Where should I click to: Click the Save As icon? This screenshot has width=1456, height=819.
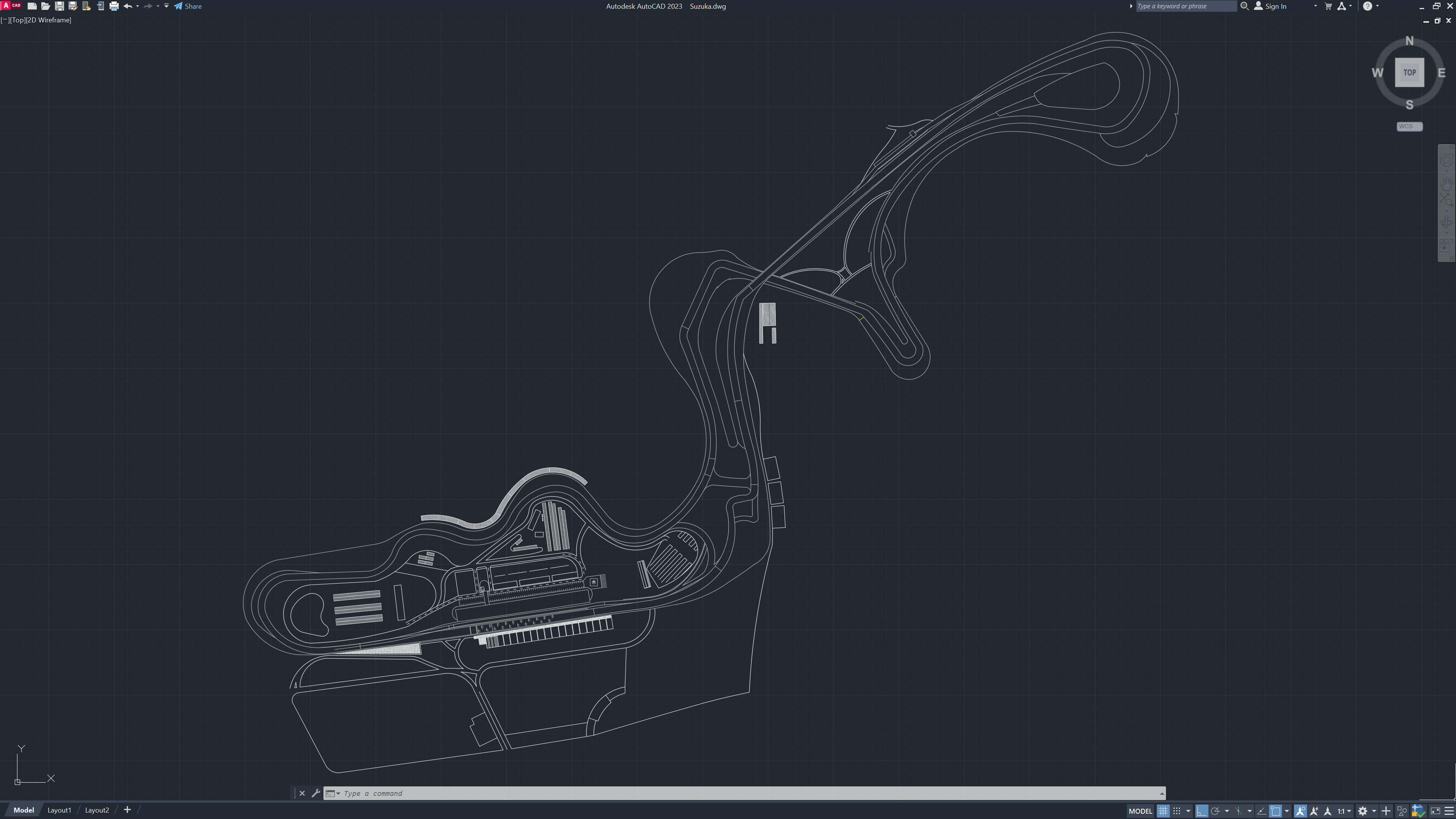coord(72,6)
